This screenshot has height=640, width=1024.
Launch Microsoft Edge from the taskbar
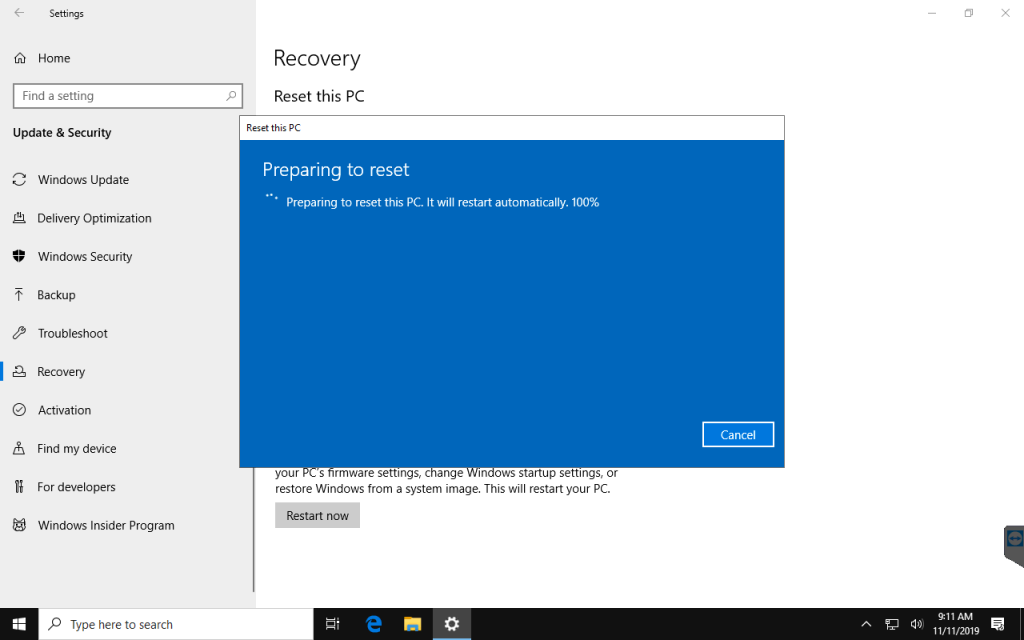click(374, 624)
